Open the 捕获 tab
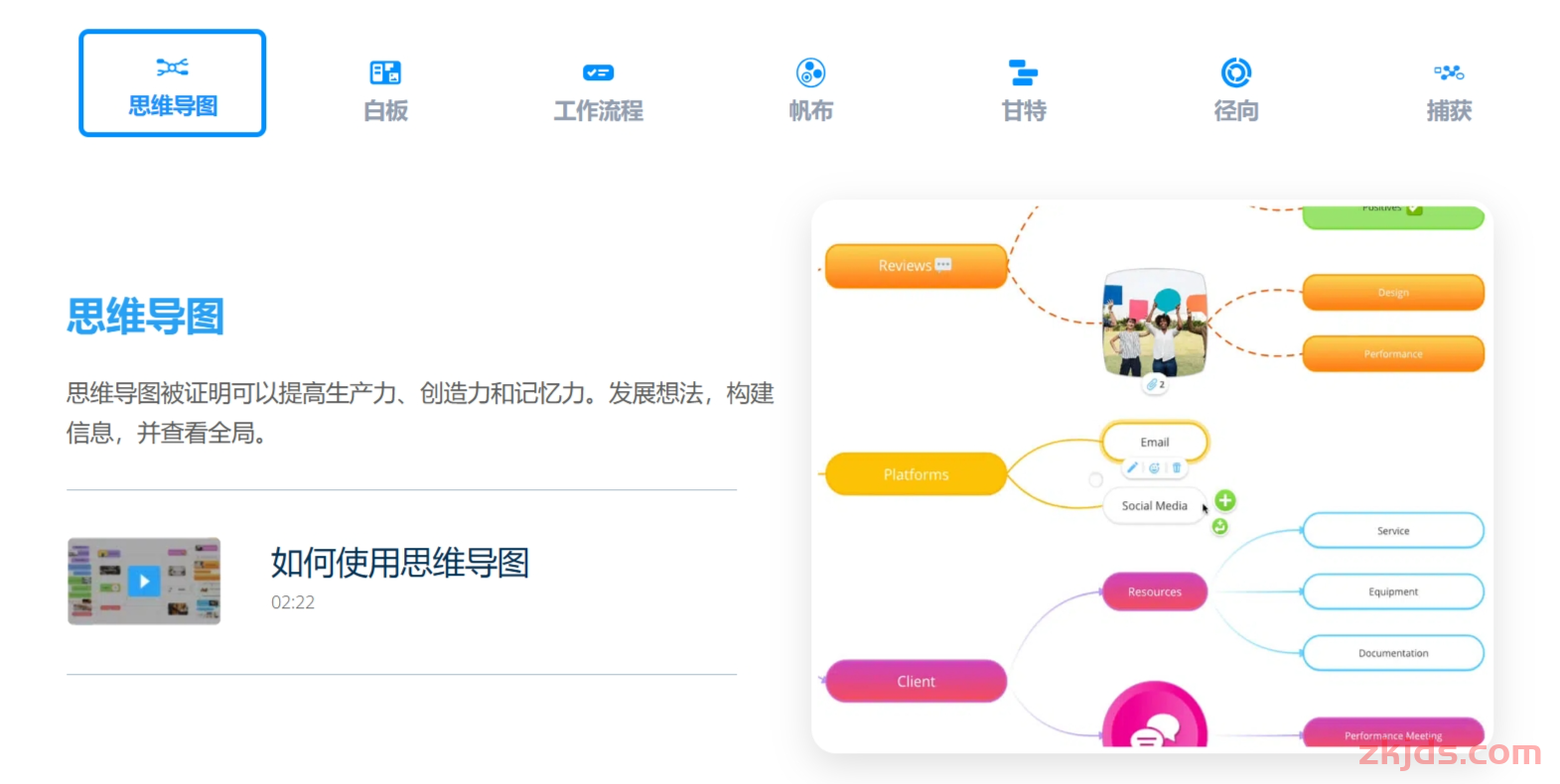This screenshot has width=1560, height=784. 1449,89
